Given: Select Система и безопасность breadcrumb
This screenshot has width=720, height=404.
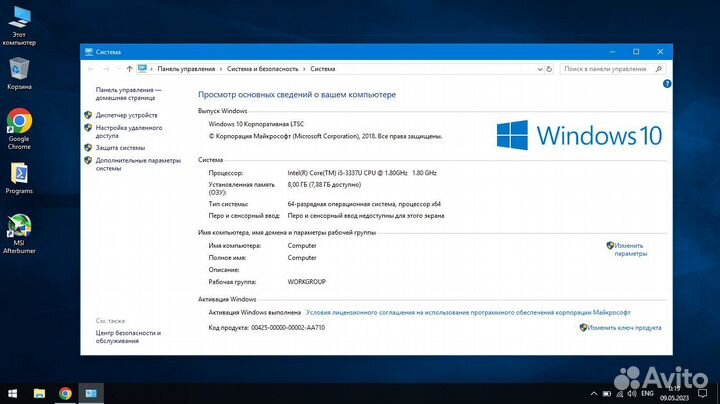Looking at the screenshot, I should (x=262, y=69).
